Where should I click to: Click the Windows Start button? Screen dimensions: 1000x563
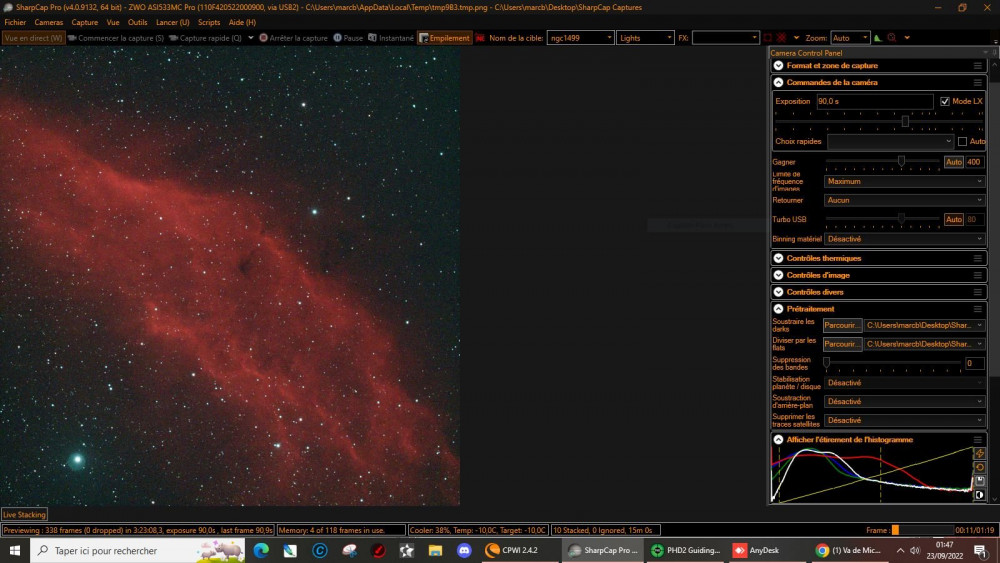(x=15, y=550)
